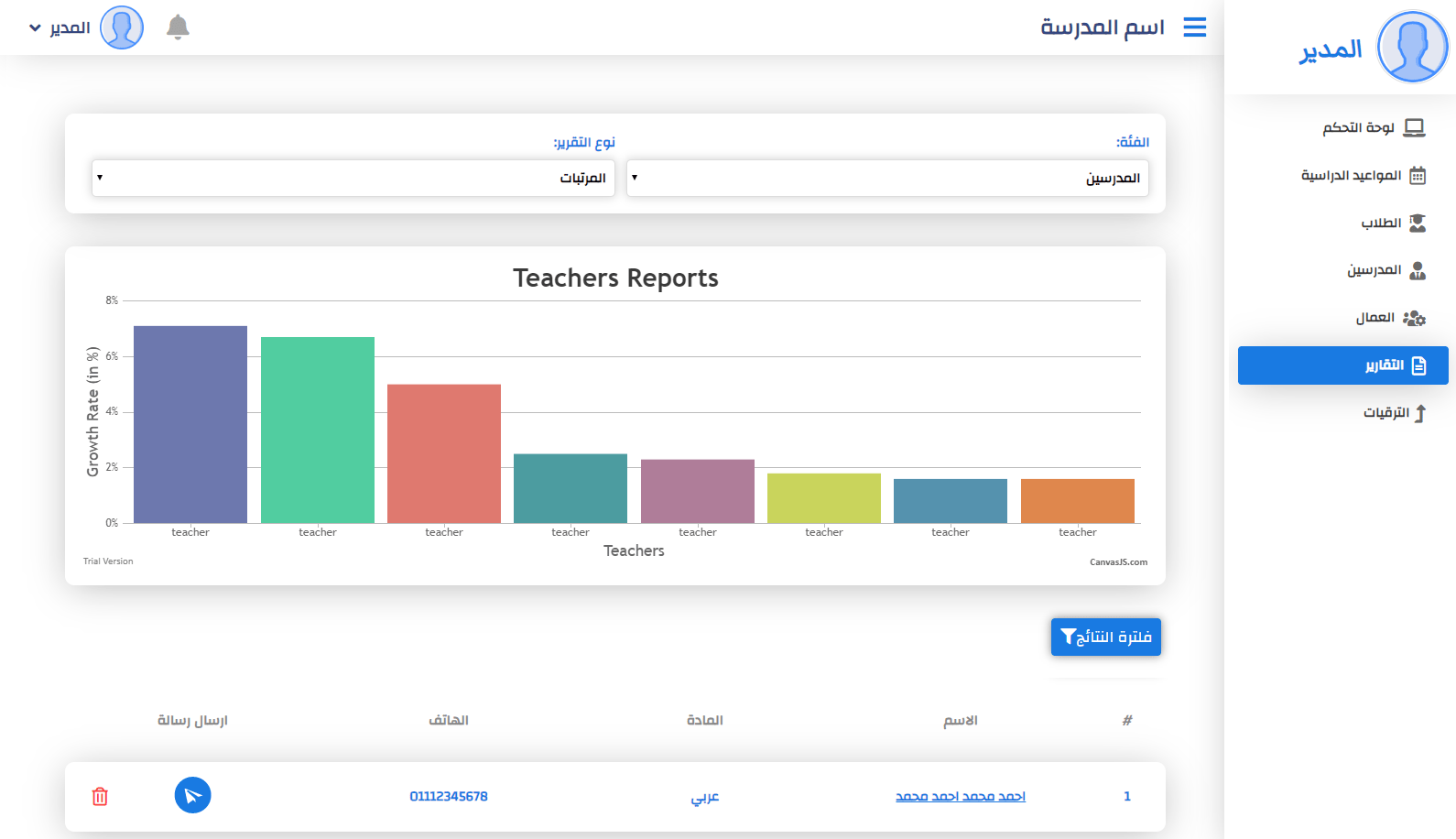Image resolution: width=1456 pixels, height=839 pixels.
Task: Click the CanvasJS.com credit link
Action: 1118,562
